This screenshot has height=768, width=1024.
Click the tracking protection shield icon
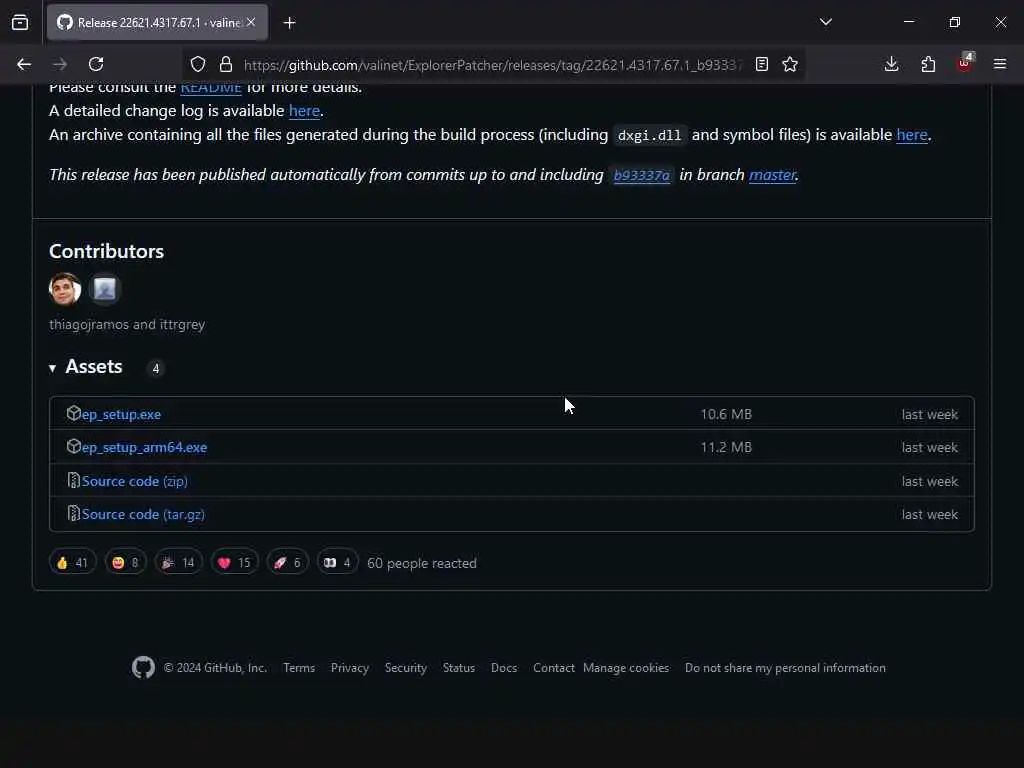[x=198, y=64]
